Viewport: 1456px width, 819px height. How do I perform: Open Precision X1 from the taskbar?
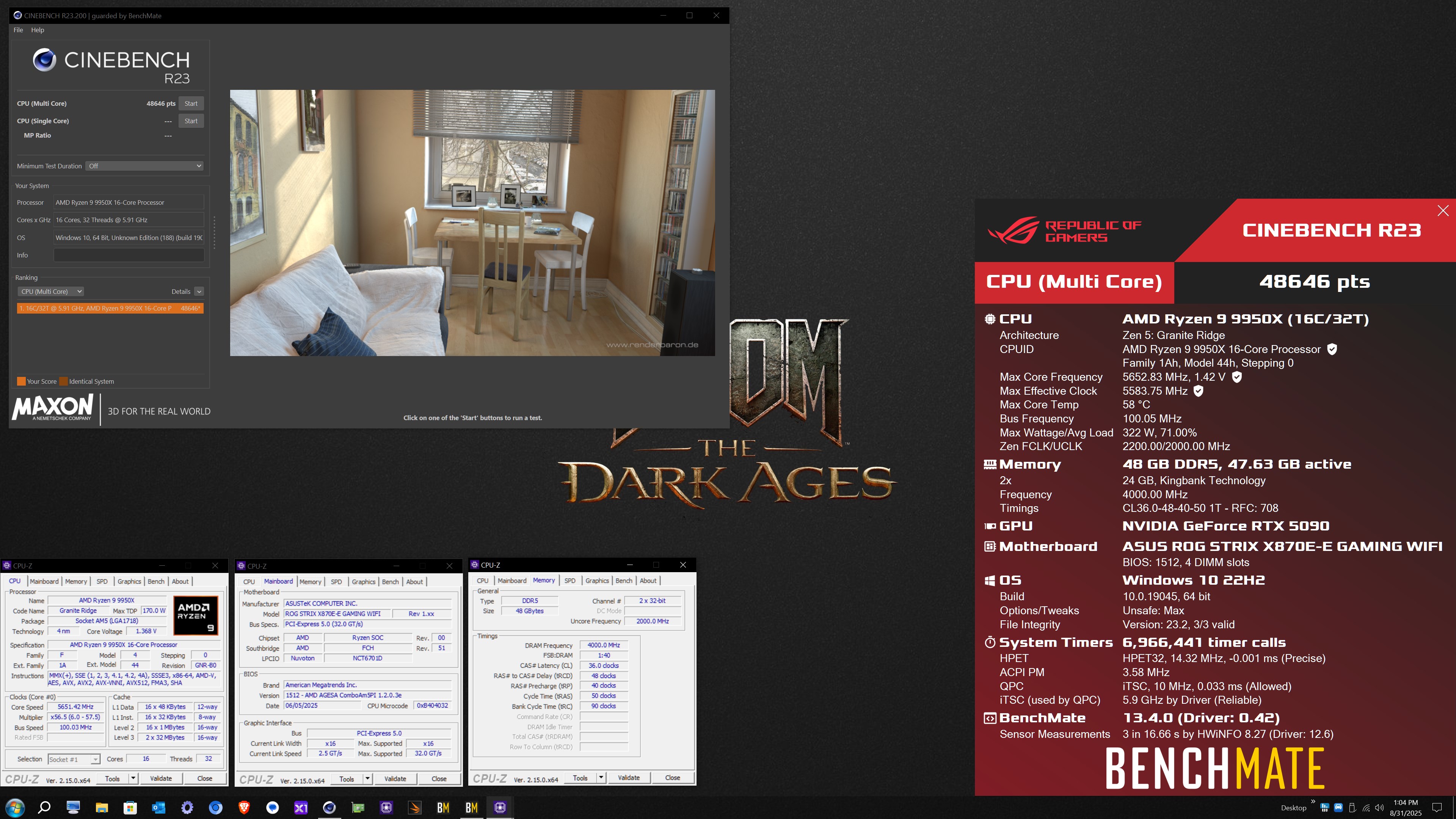tap(301, 807)
